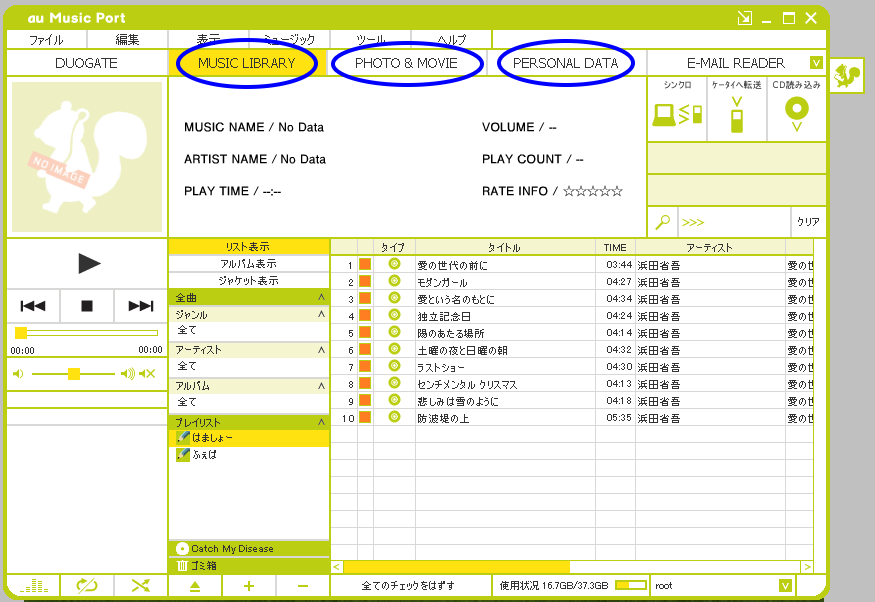Toggle orange checkbox for ラストショー
The width and height of the screenshot is (875, 602).
(x=365, y=366)
